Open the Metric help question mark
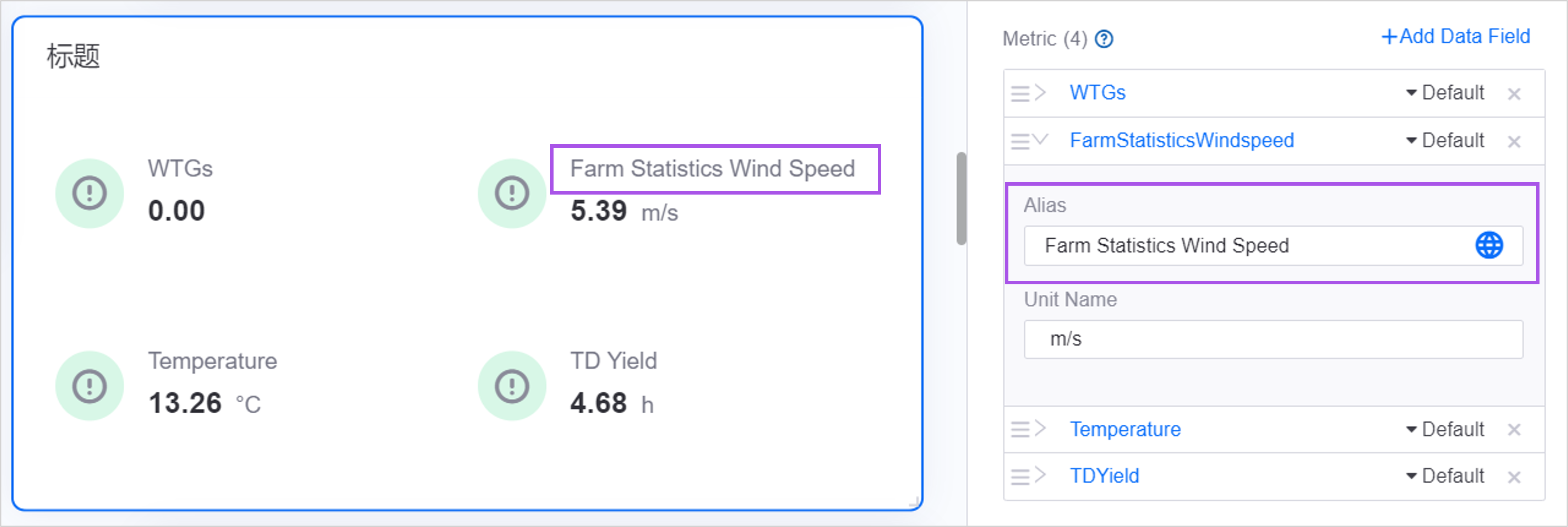The height and width of the screenshot is (527, 1568). click(x=1104, y=39)
